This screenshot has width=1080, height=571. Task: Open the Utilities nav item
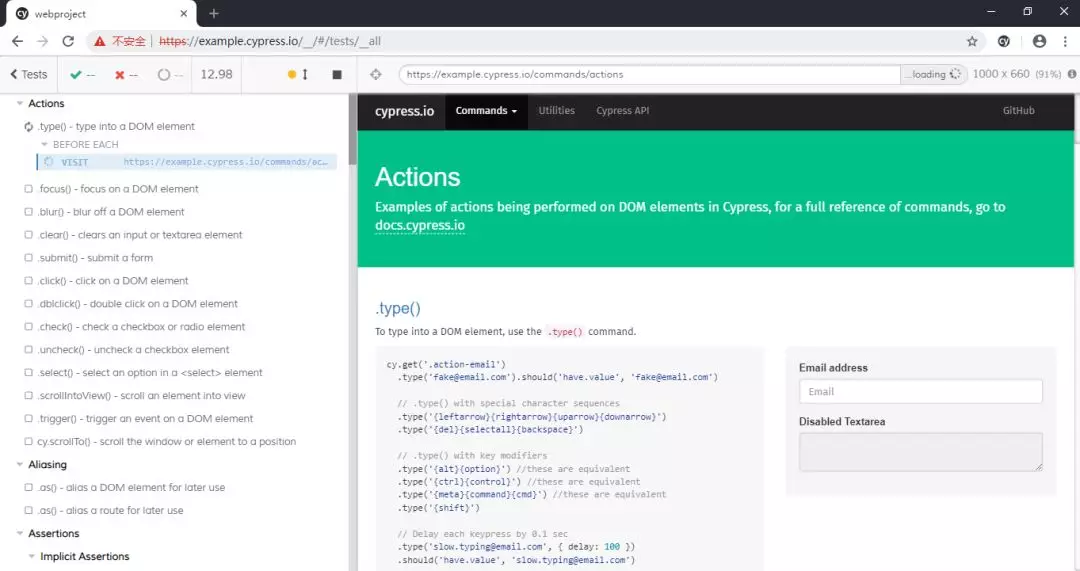557,111
